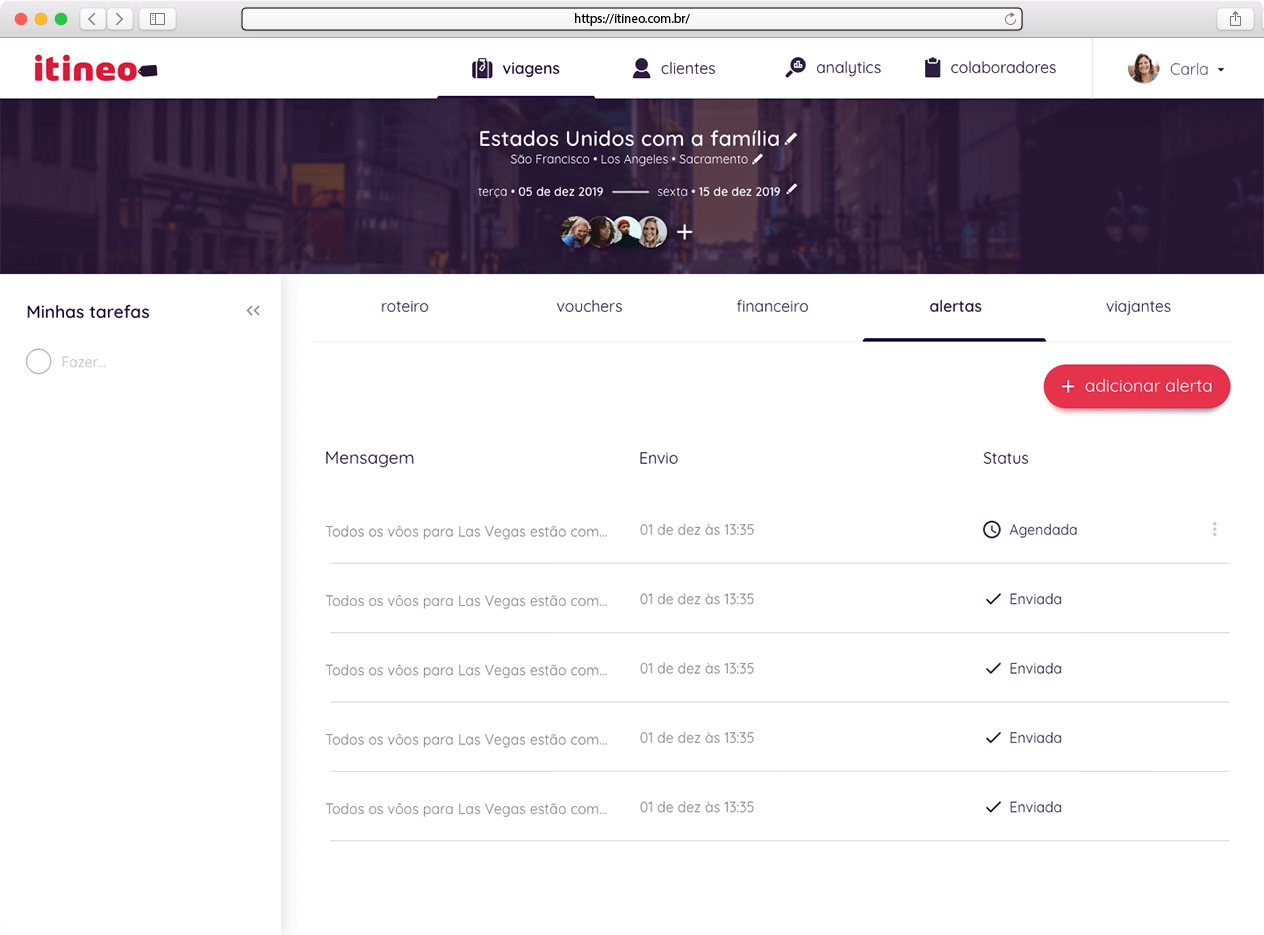This screenshot has height=935, width=1264.
Task: Go back using the browser back arrow
Action: click(92, 19)
